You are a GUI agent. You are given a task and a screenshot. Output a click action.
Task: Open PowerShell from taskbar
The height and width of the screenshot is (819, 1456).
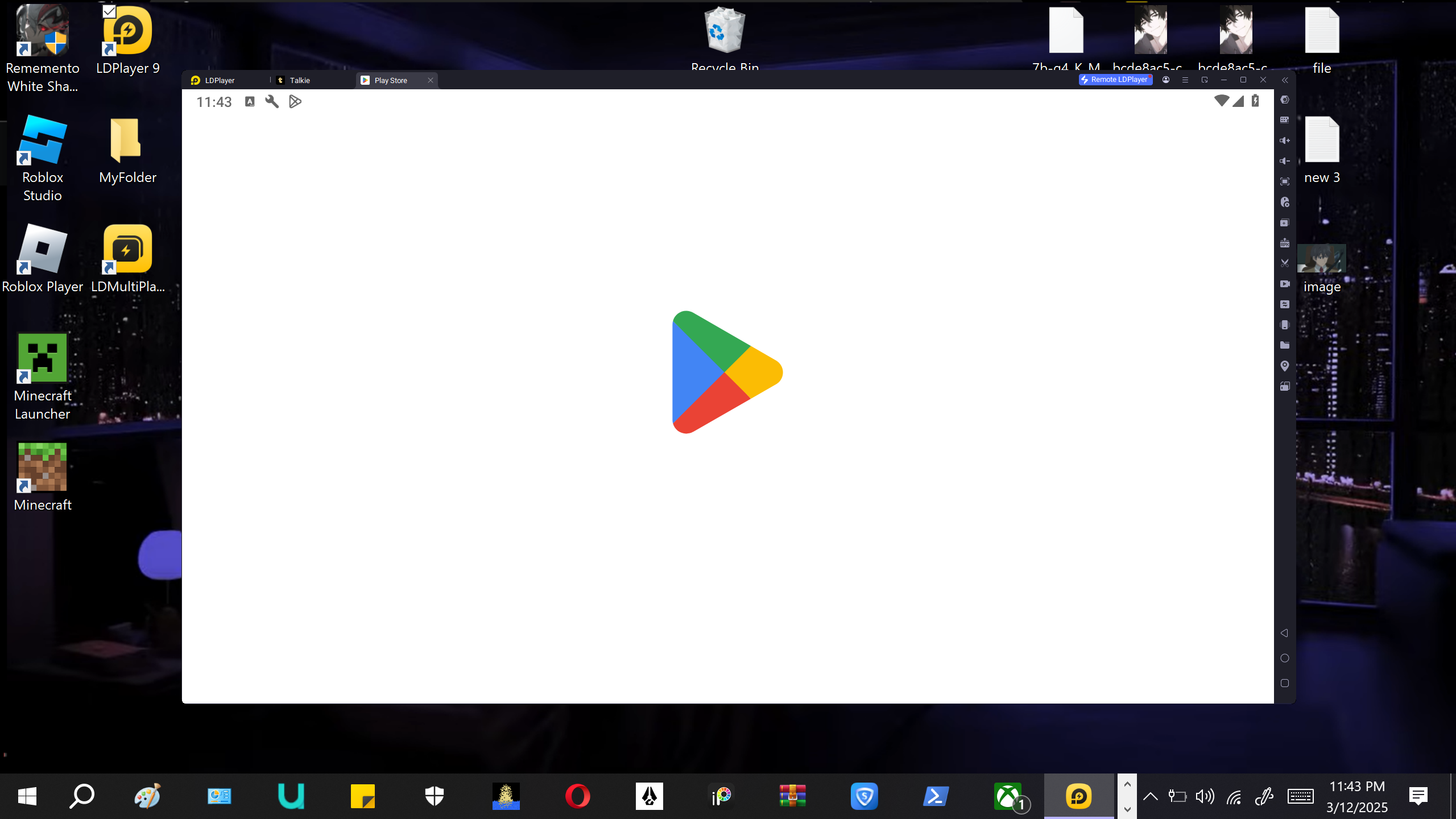coord(936,796)
